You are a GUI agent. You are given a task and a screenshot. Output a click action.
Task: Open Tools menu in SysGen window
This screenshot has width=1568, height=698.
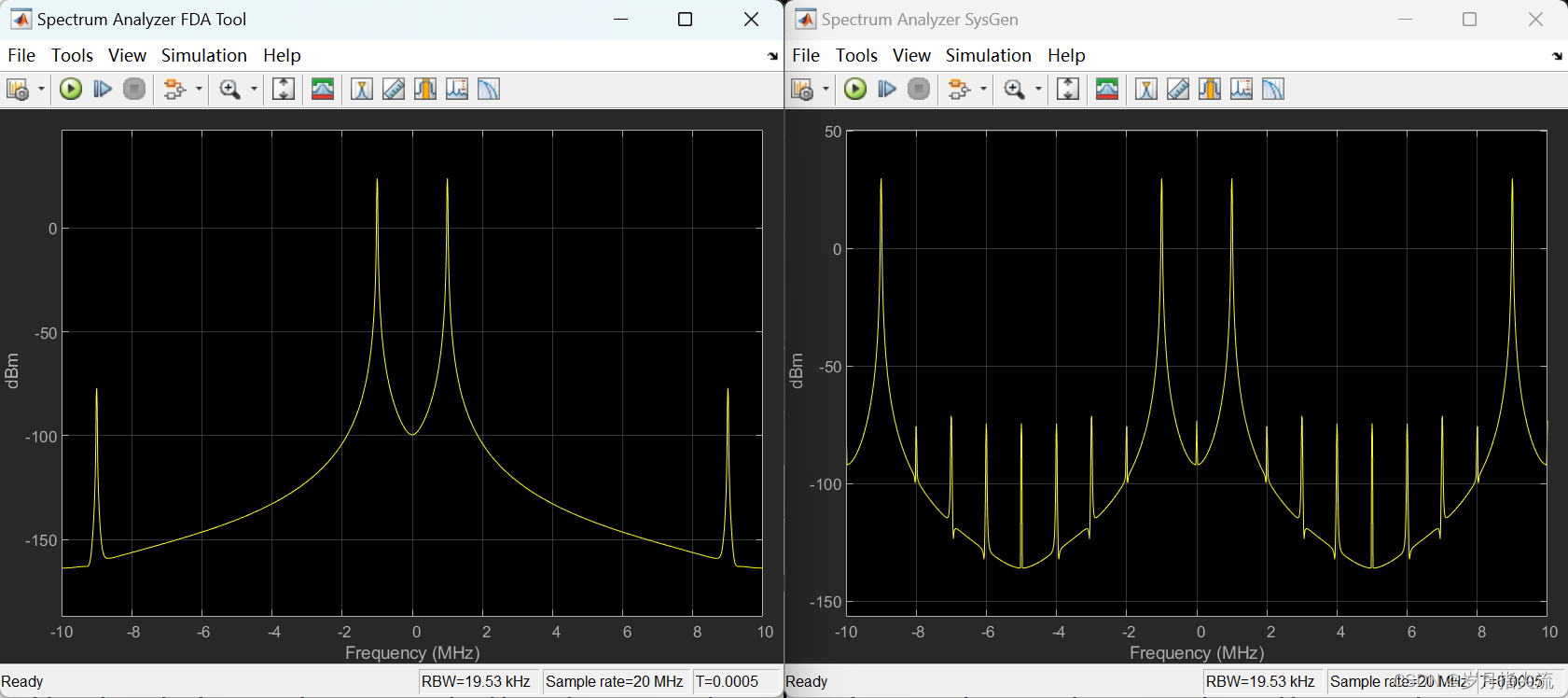(x=856, y=56)
